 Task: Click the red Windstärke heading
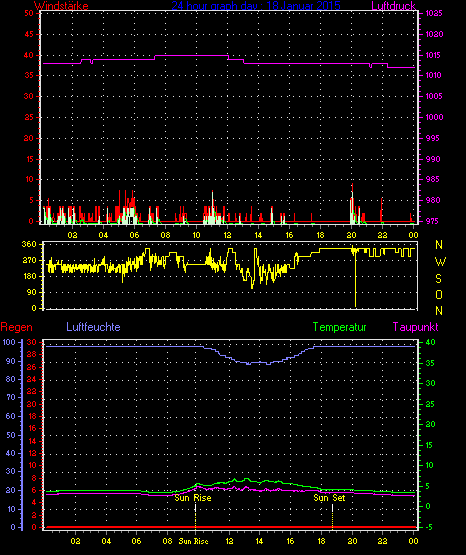61,6
